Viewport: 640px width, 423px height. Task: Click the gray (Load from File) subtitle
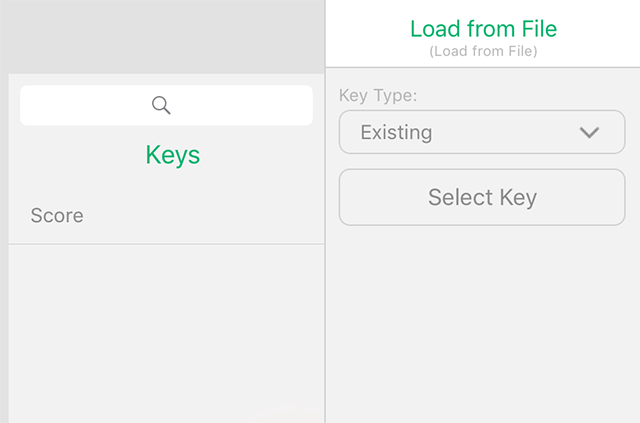tap(483, 51)
